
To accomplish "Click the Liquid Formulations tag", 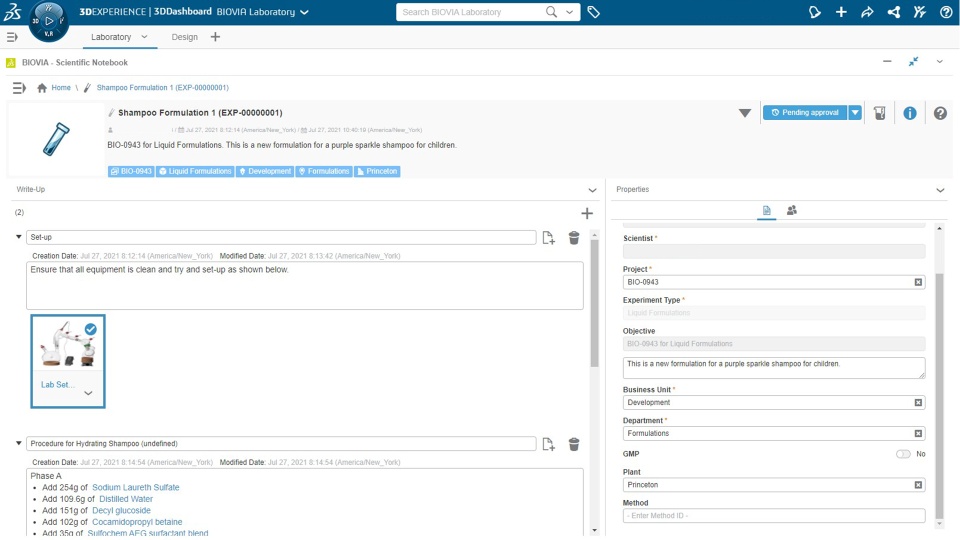I will pos(195,171).
